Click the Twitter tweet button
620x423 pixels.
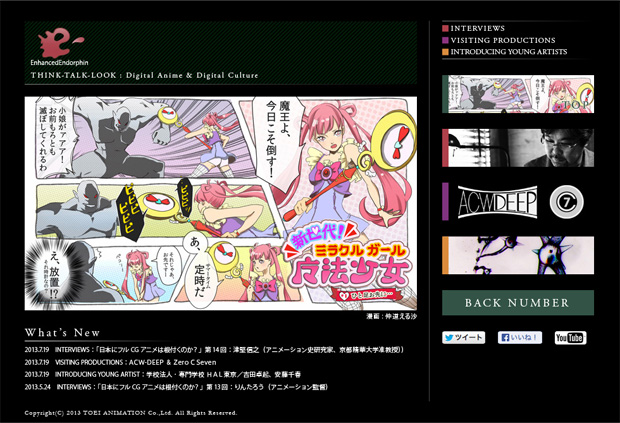coord(464,338)
